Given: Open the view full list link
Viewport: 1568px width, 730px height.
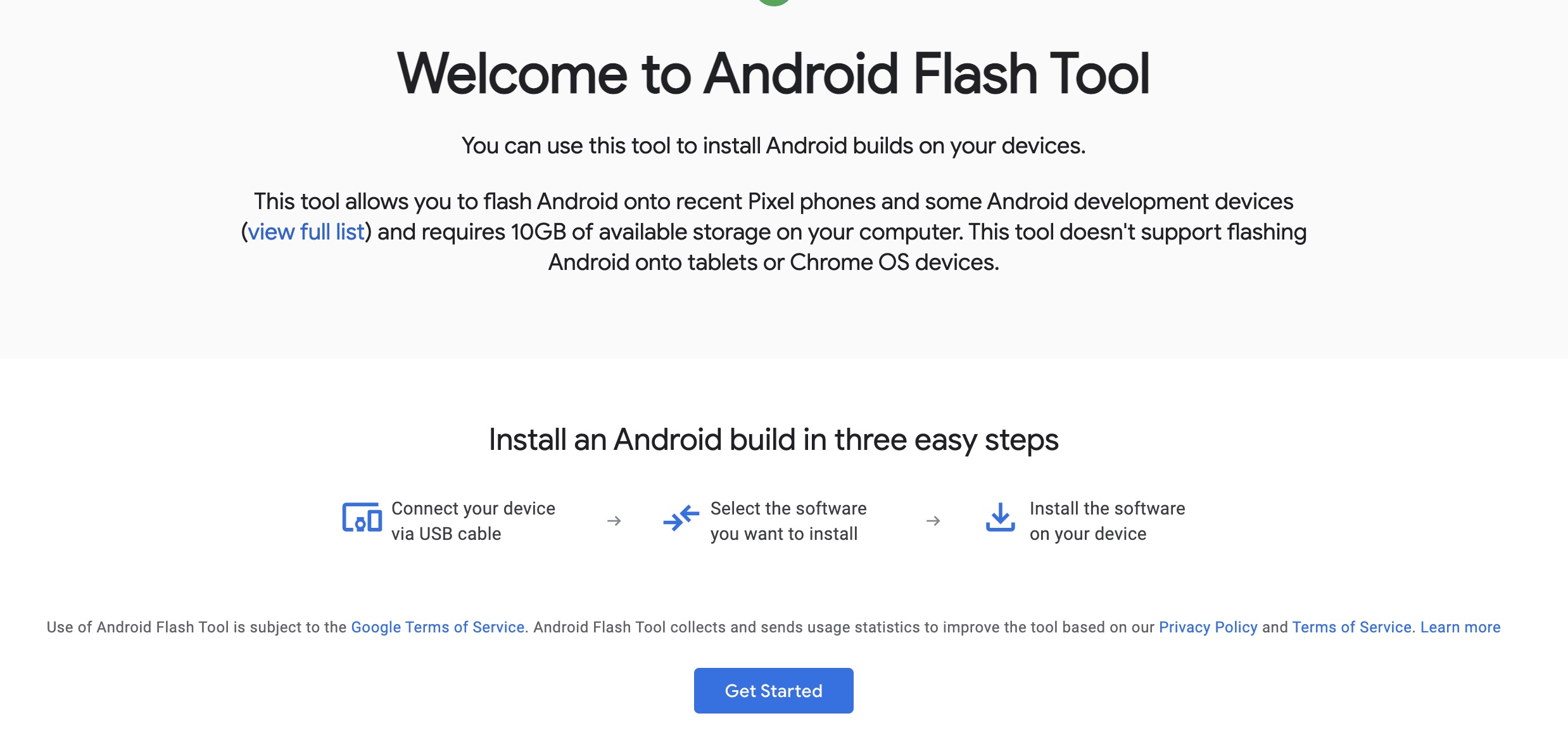Looking at the screenshot, I should [x=306, y=232].
